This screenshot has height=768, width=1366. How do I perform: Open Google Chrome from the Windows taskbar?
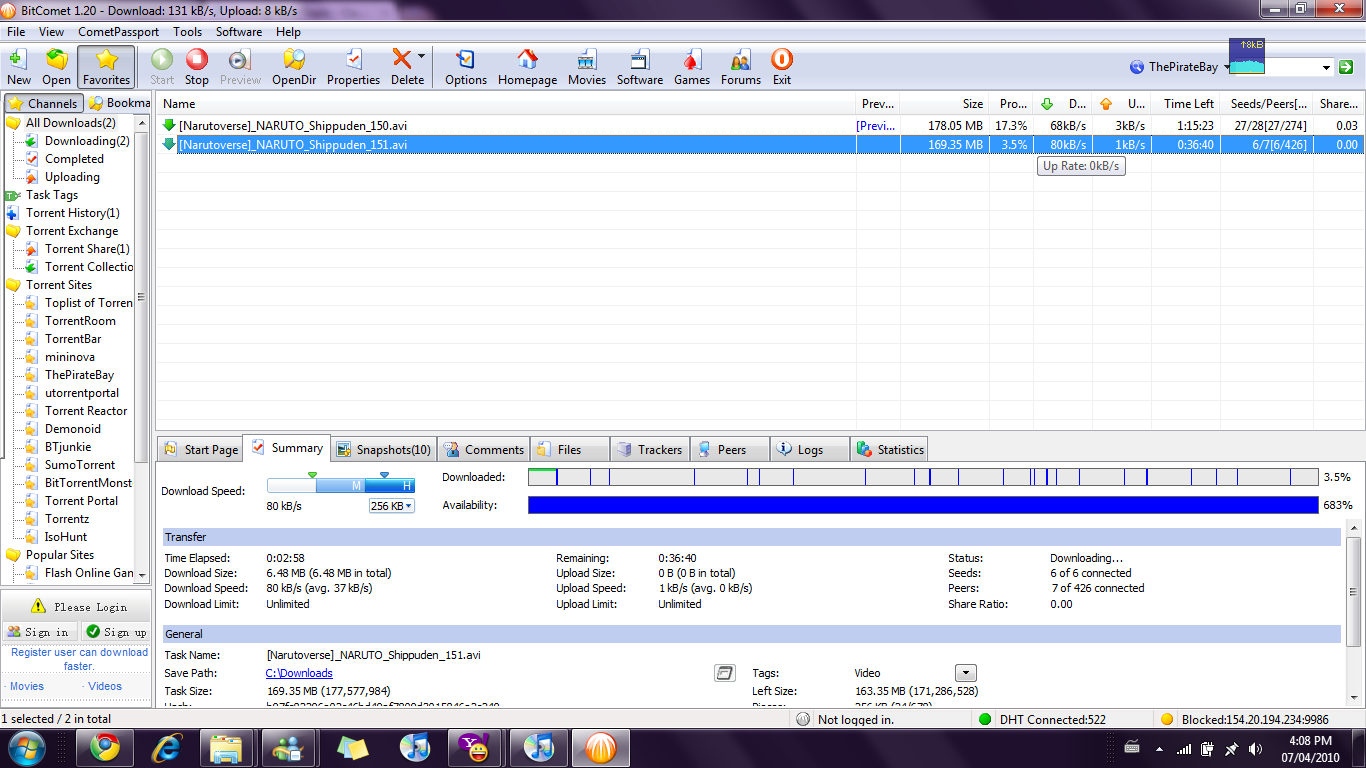click(104, 747)
